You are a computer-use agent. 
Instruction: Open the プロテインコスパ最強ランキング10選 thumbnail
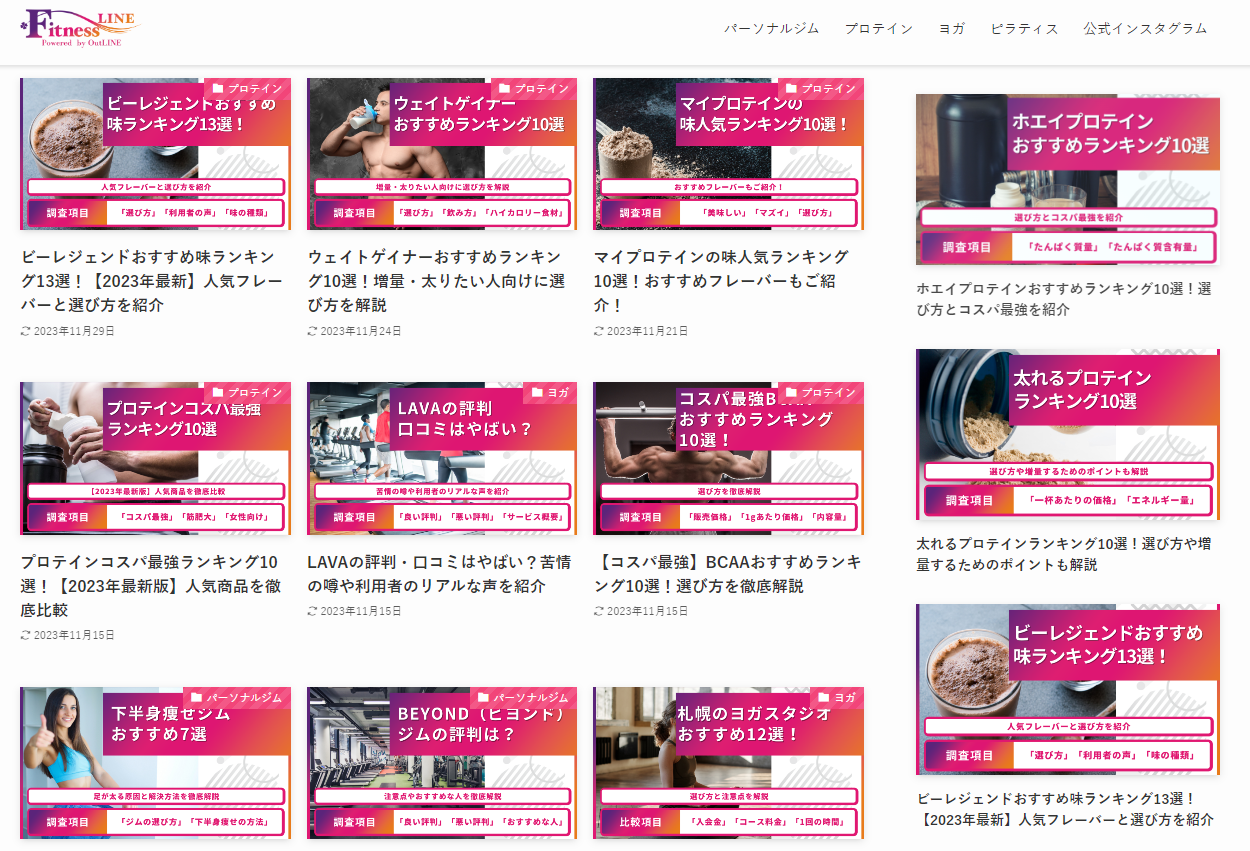click(155, 458)
